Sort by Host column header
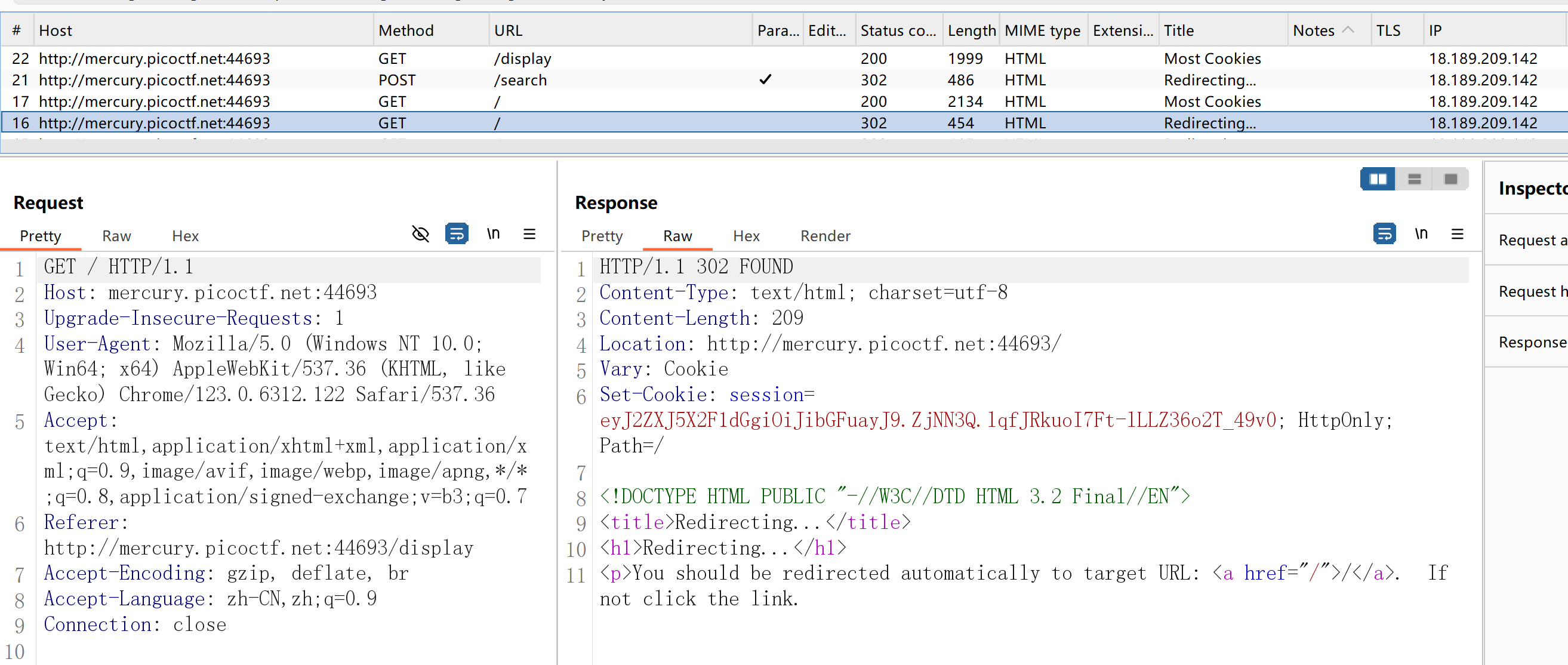Viewport: 1568px width, 665px height. coord(204,30)
